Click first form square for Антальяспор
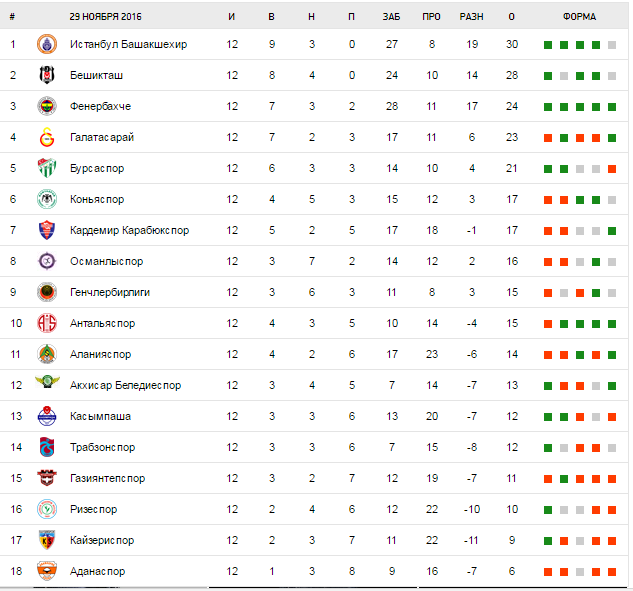The height and width of the screenshot is (591, 633). pyautogui.click(x=547, y=324)
